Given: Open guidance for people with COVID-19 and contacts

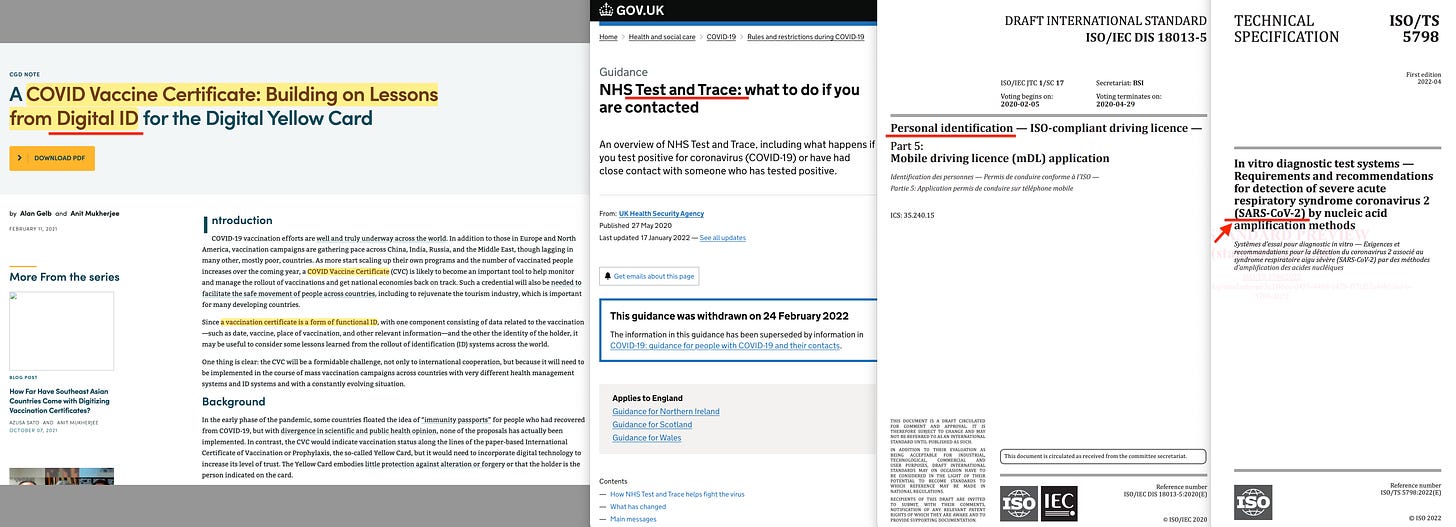Looking at the screenshot, I should click(726, 346).
